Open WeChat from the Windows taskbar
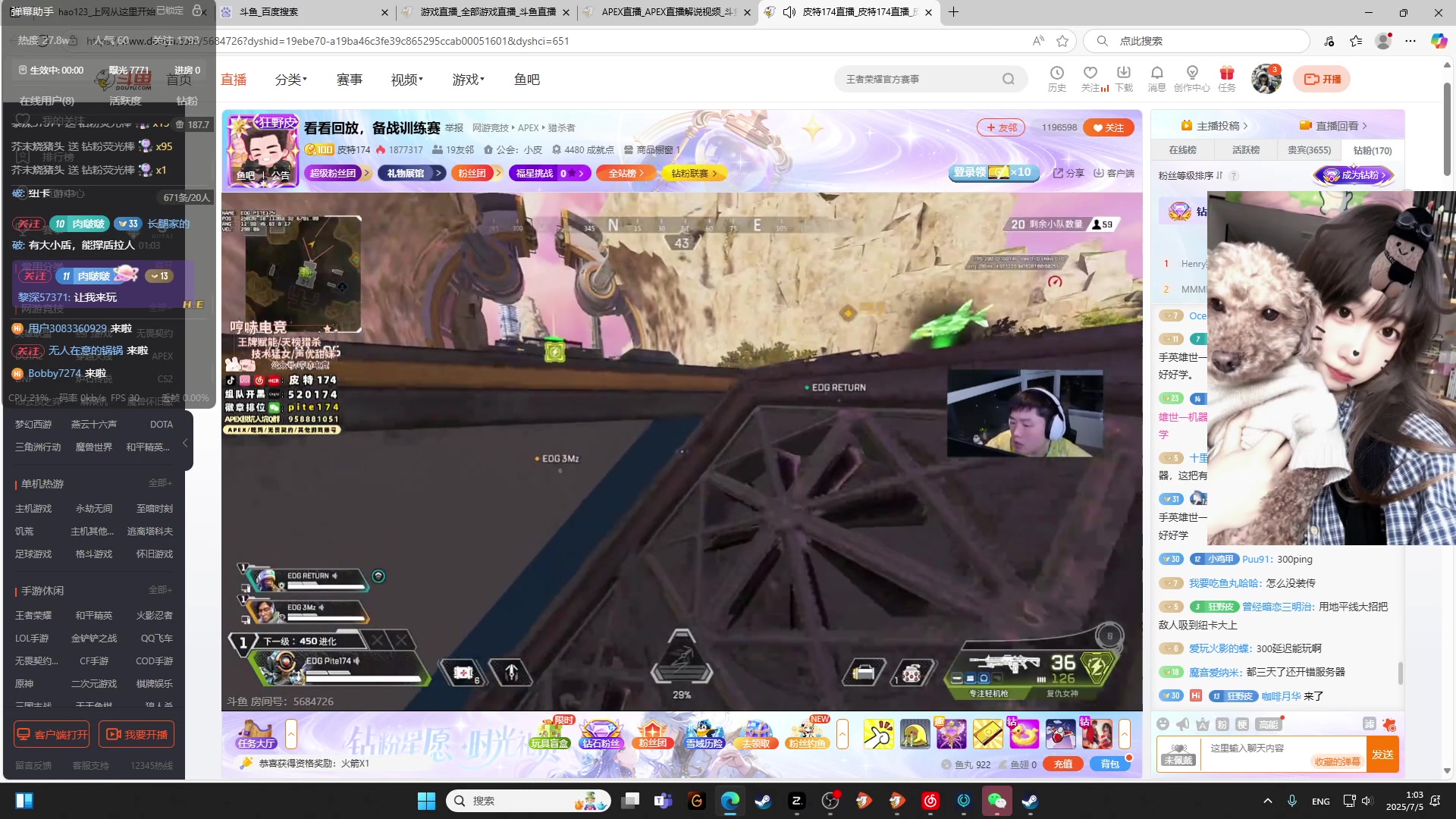This screenshot has height=819, width=1456. 996,801
